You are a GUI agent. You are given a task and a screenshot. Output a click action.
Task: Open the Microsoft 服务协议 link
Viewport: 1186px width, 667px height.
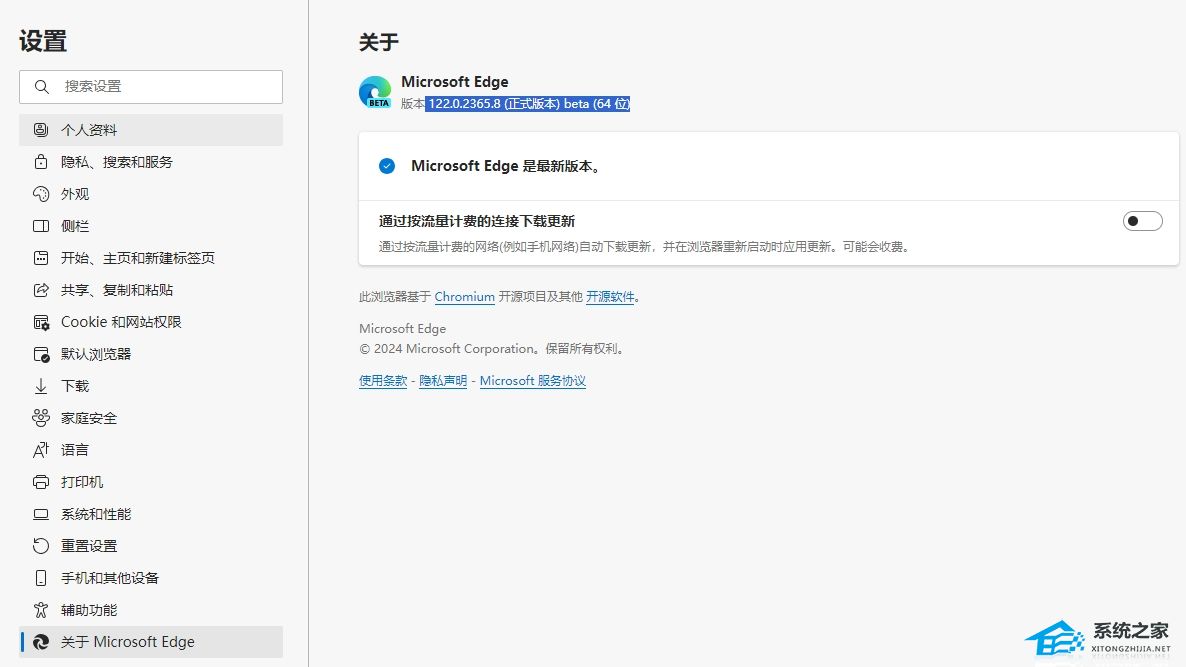532,381
